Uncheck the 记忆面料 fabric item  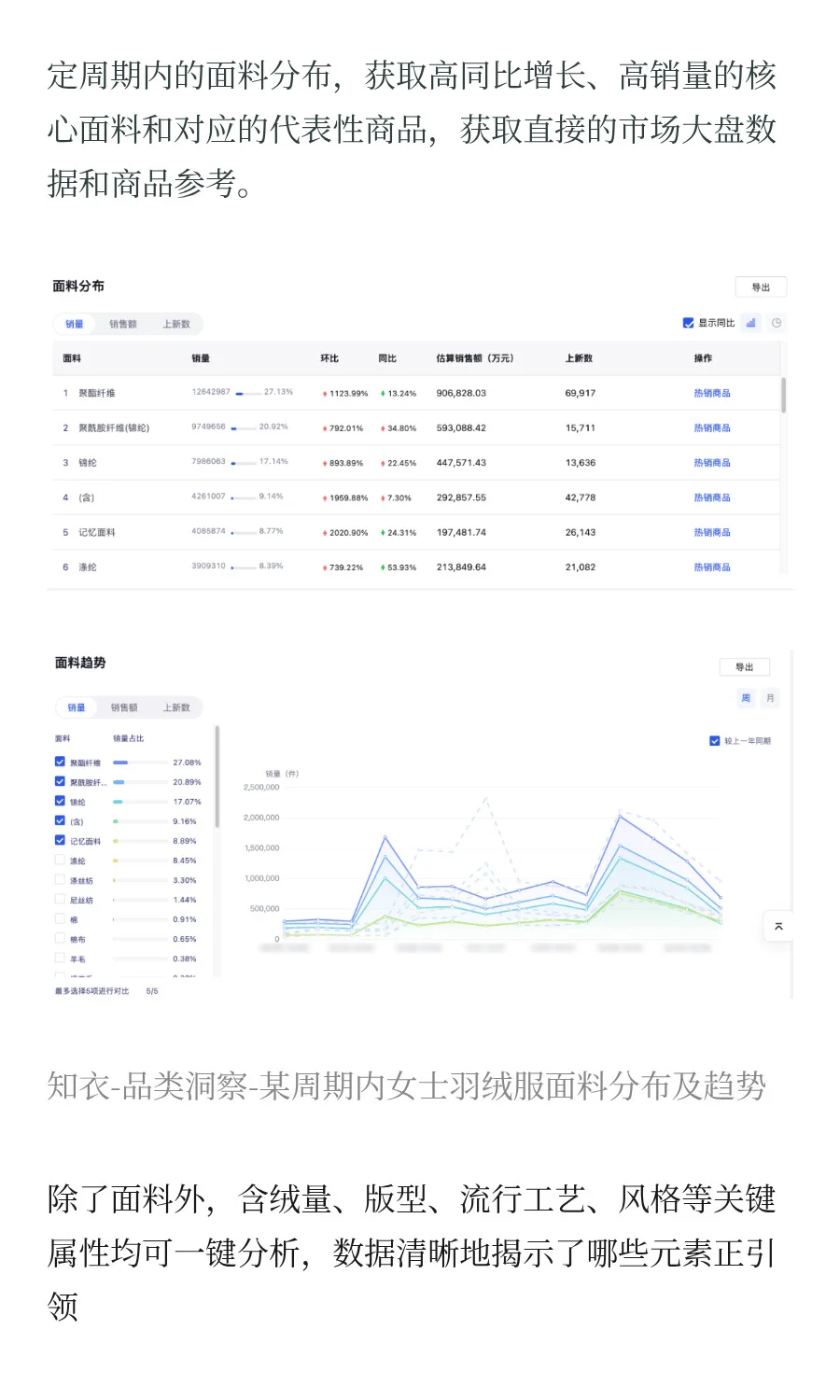60,839
